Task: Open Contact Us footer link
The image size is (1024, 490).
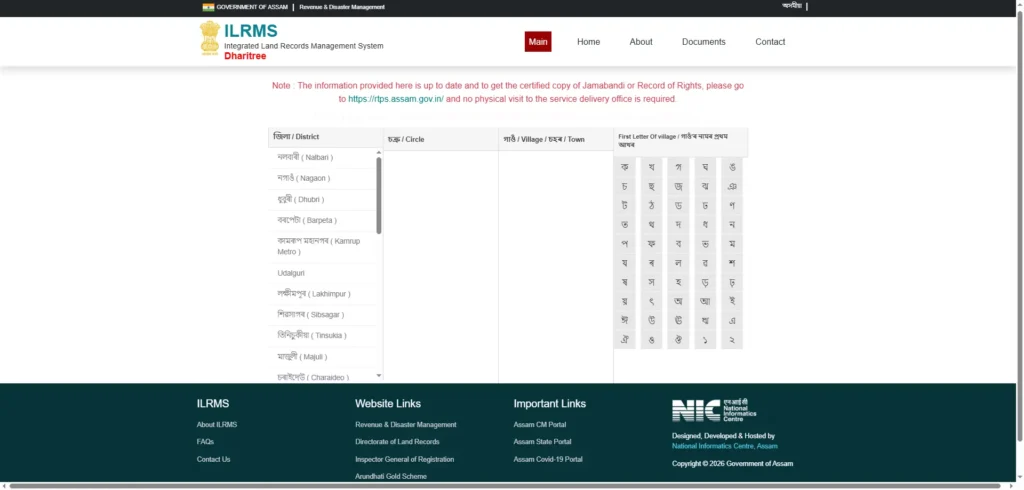Action: pos(214,459)
